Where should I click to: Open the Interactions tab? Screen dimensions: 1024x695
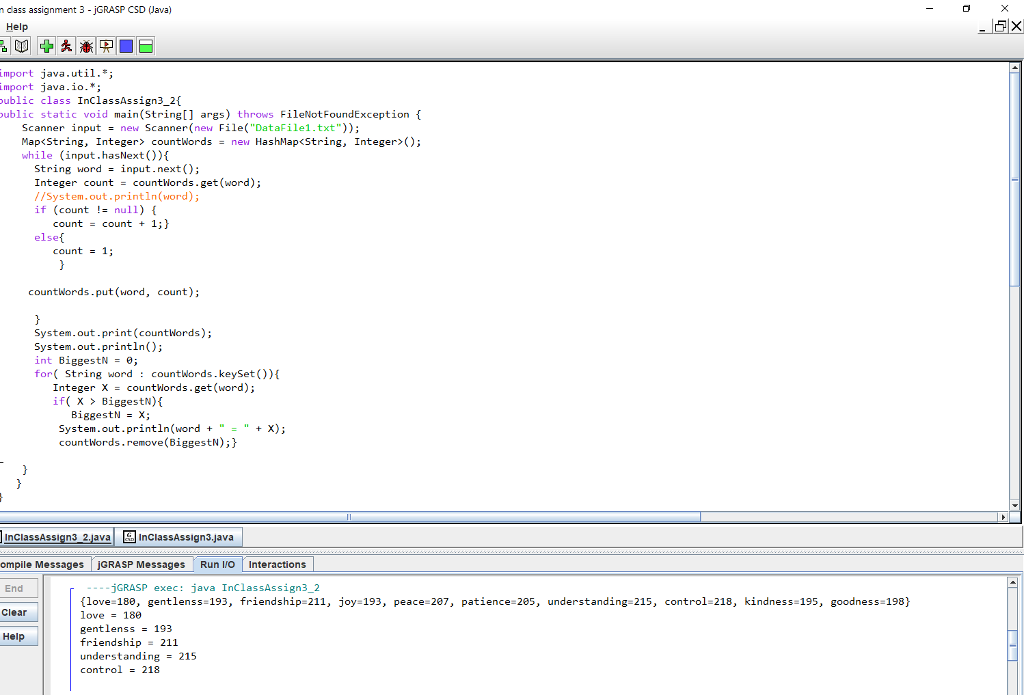click(277, 564)
